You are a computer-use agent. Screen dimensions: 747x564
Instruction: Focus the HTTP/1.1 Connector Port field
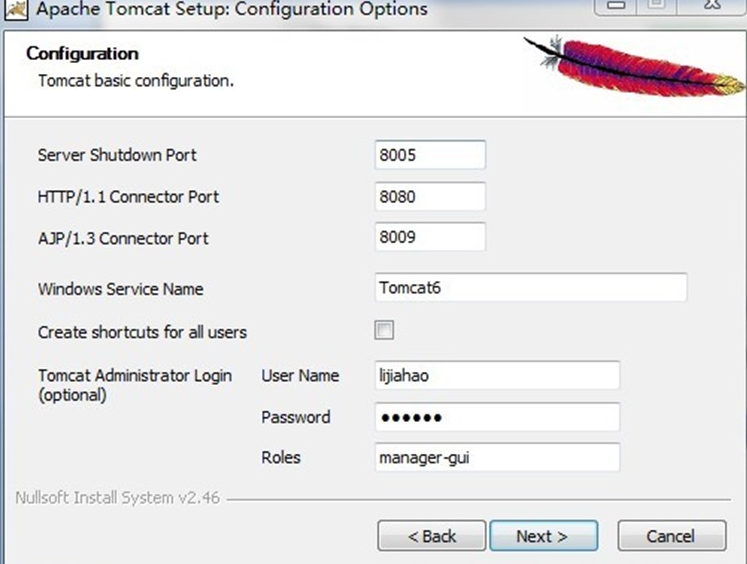(x=430, y=197)
